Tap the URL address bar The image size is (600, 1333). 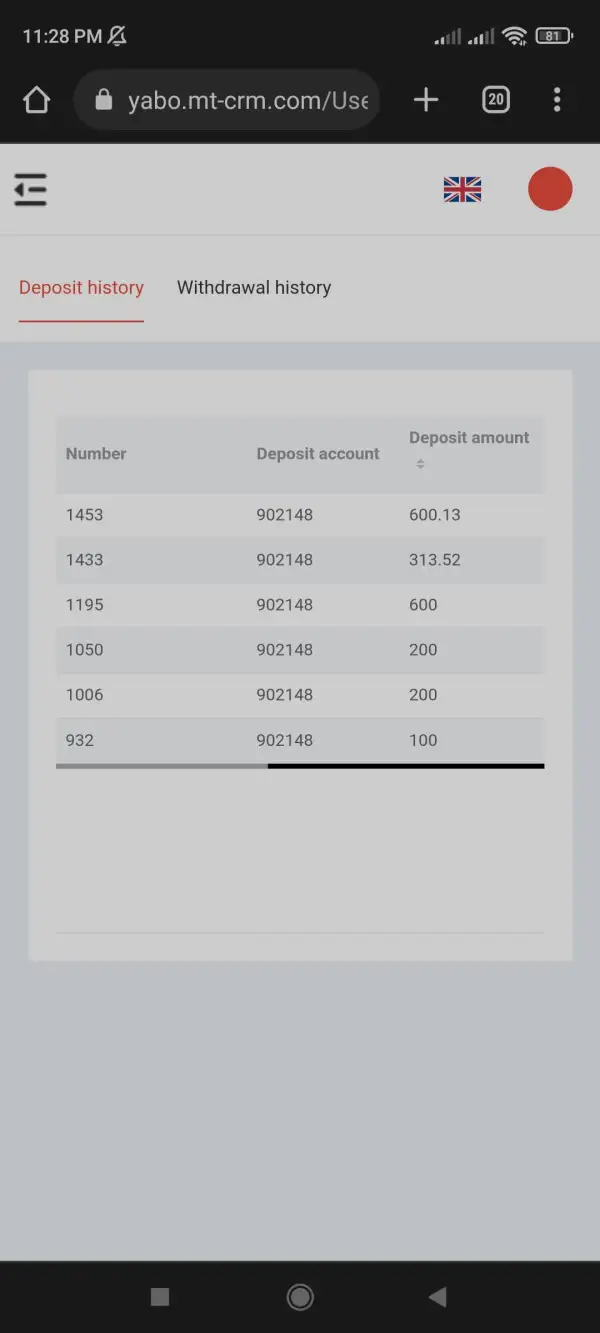[x=247, y=100]
